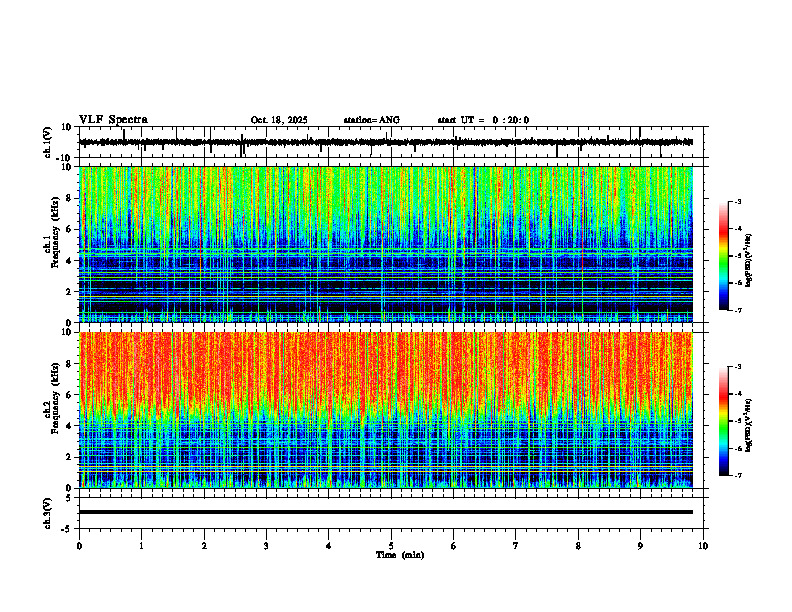Click time axis tick label "2"

coord(204,546)
